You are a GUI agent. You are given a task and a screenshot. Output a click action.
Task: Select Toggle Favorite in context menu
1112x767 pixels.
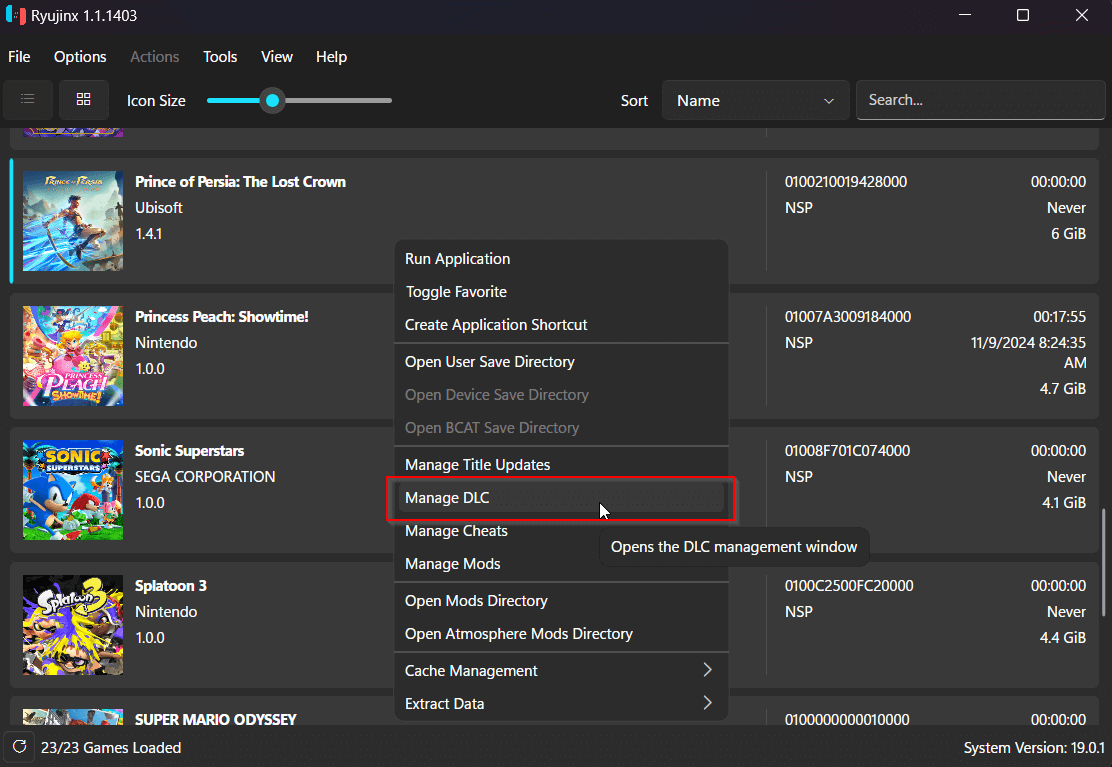[x=561, y=291]
